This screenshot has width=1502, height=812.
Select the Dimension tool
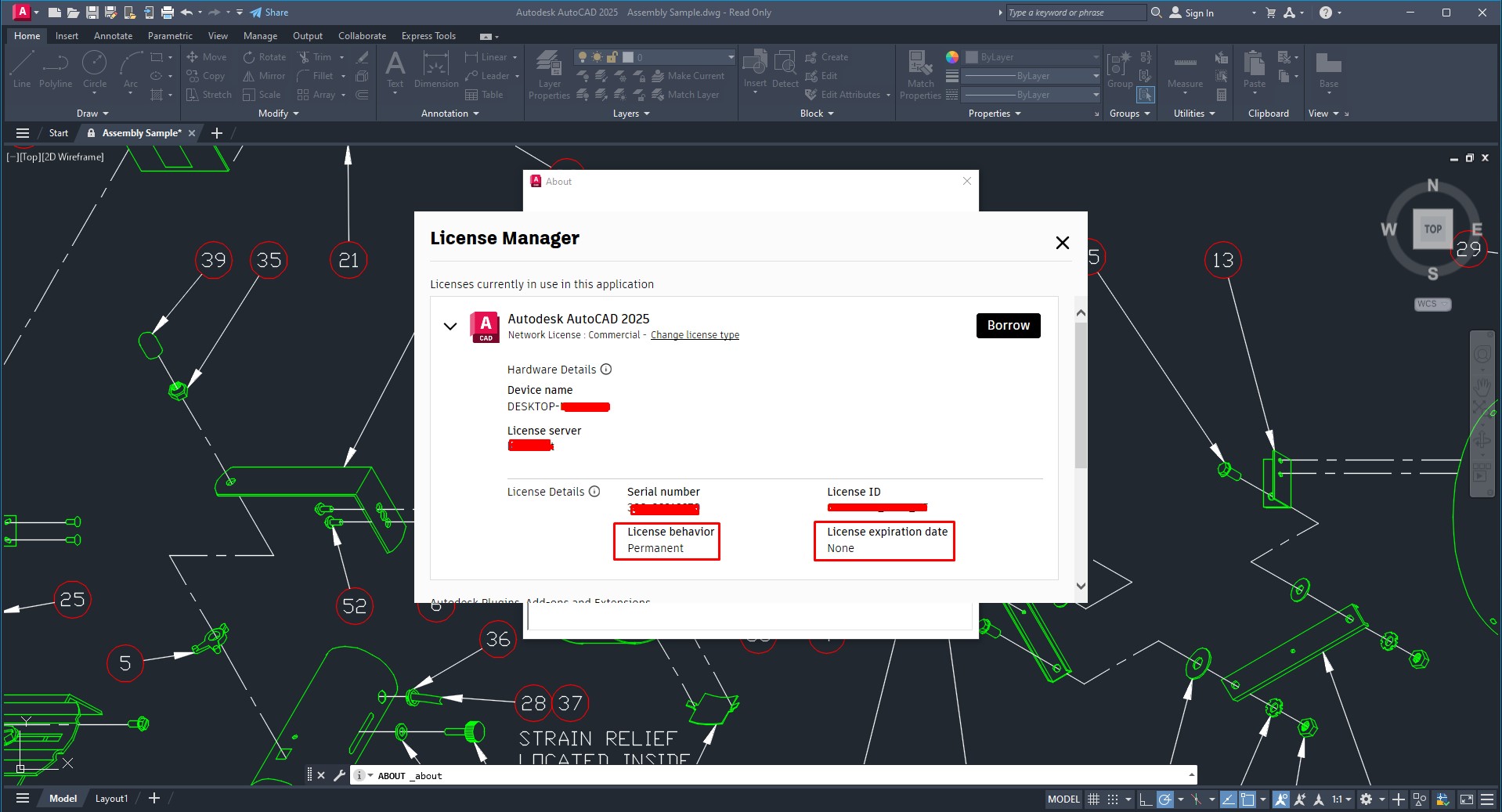pos(436,70)
